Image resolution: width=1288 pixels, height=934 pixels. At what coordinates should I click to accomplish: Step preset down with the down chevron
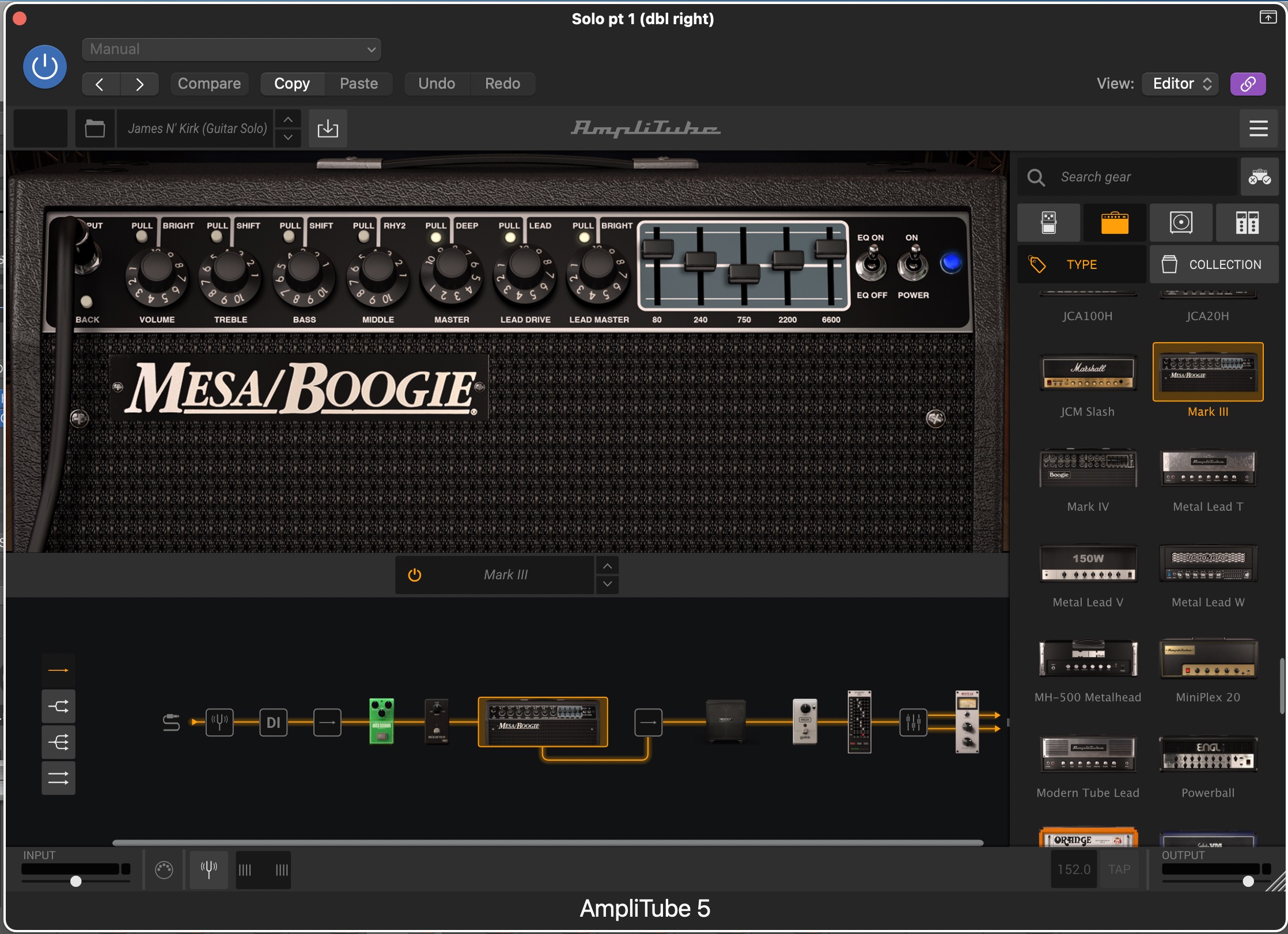pyautogui.click(x=288, y=138)
